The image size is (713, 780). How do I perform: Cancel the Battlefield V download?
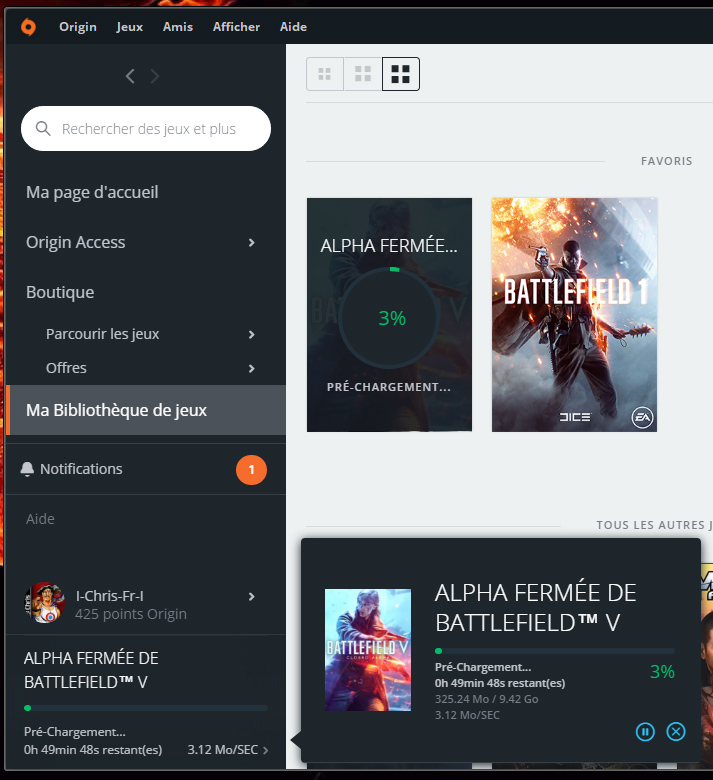point(676,732)
